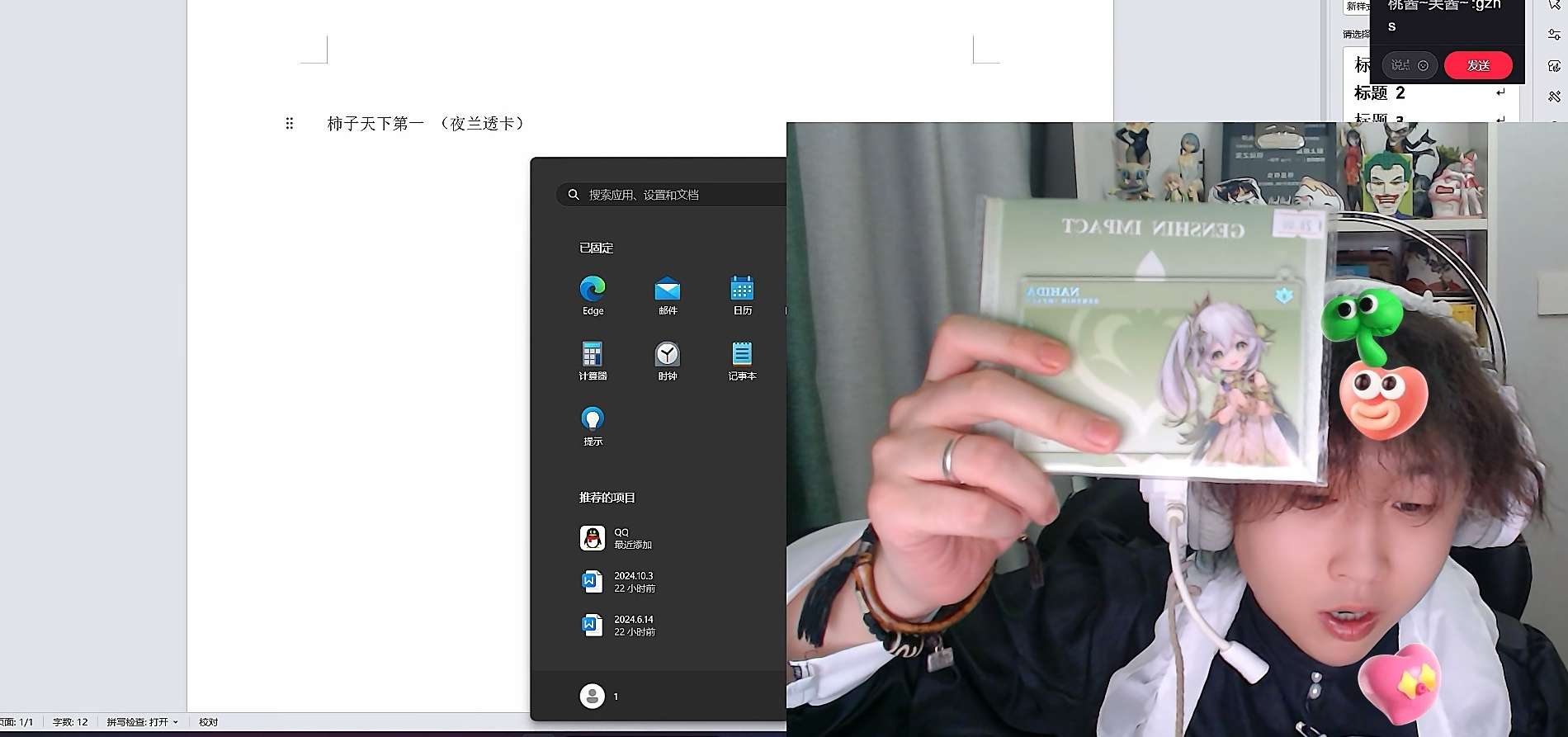Click the style formatting icon in the sidebar

(x=1554, y=66)
